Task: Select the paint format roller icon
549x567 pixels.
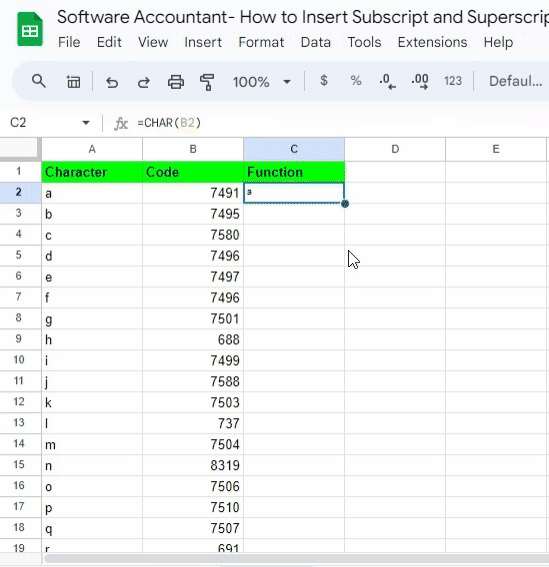Action: coord(207,82)
